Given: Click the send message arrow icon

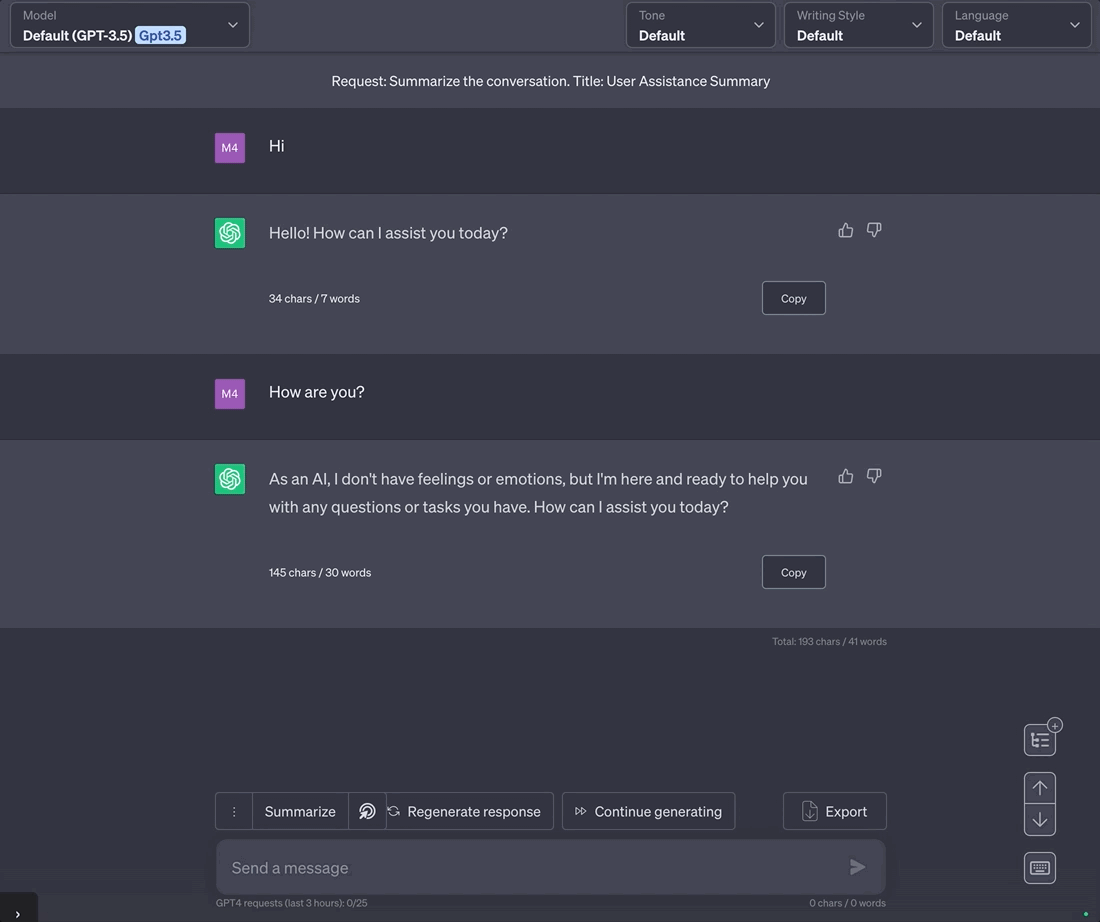Looking at the screenshot, I should point(857,867).
